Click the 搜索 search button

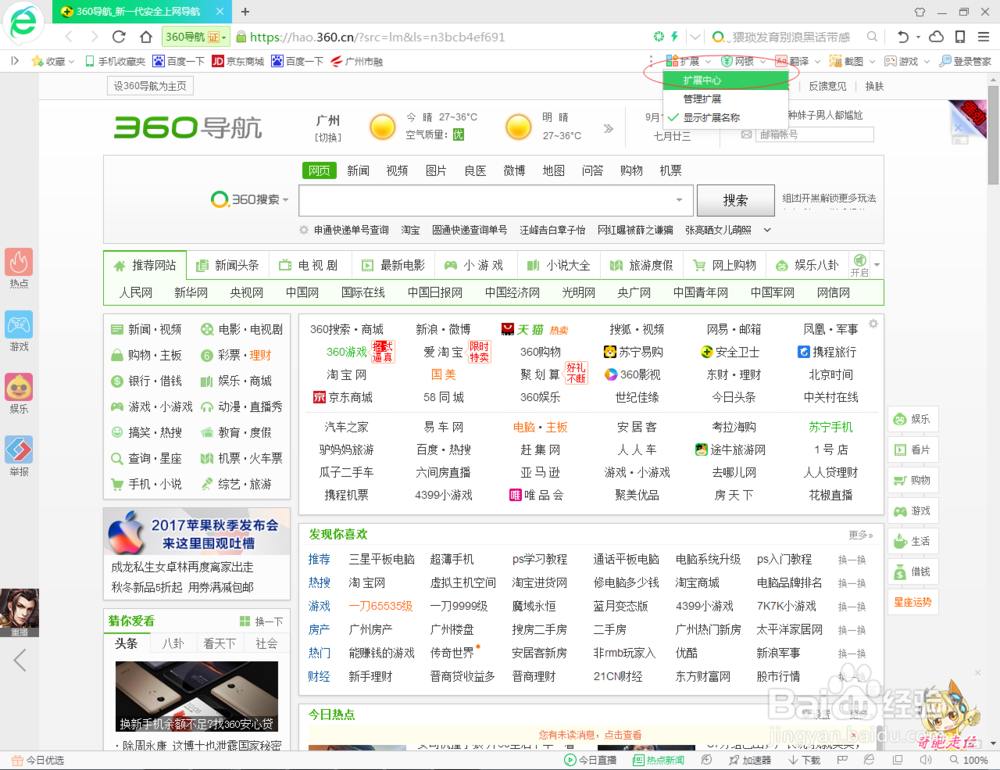[x=735, y=200]
